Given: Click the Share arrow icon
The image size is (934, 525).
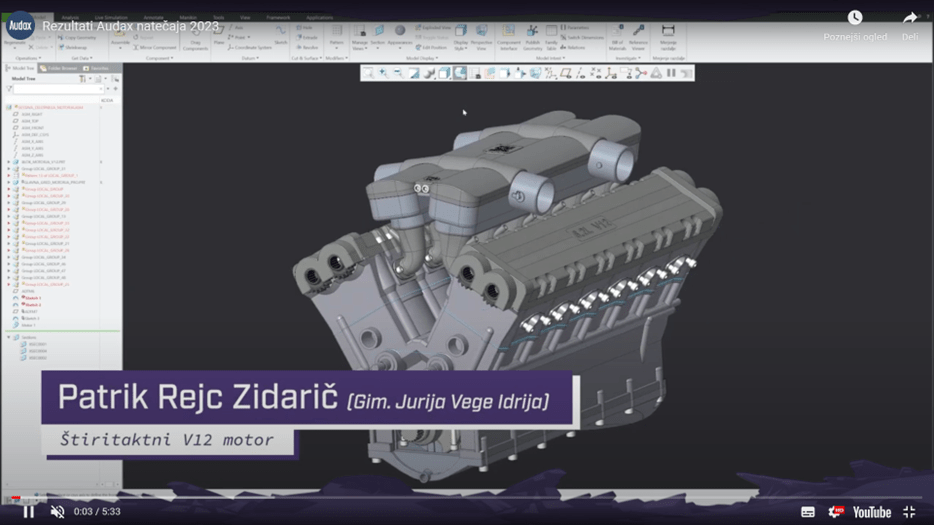Looking at the screenshot, I should coord(910,18).
